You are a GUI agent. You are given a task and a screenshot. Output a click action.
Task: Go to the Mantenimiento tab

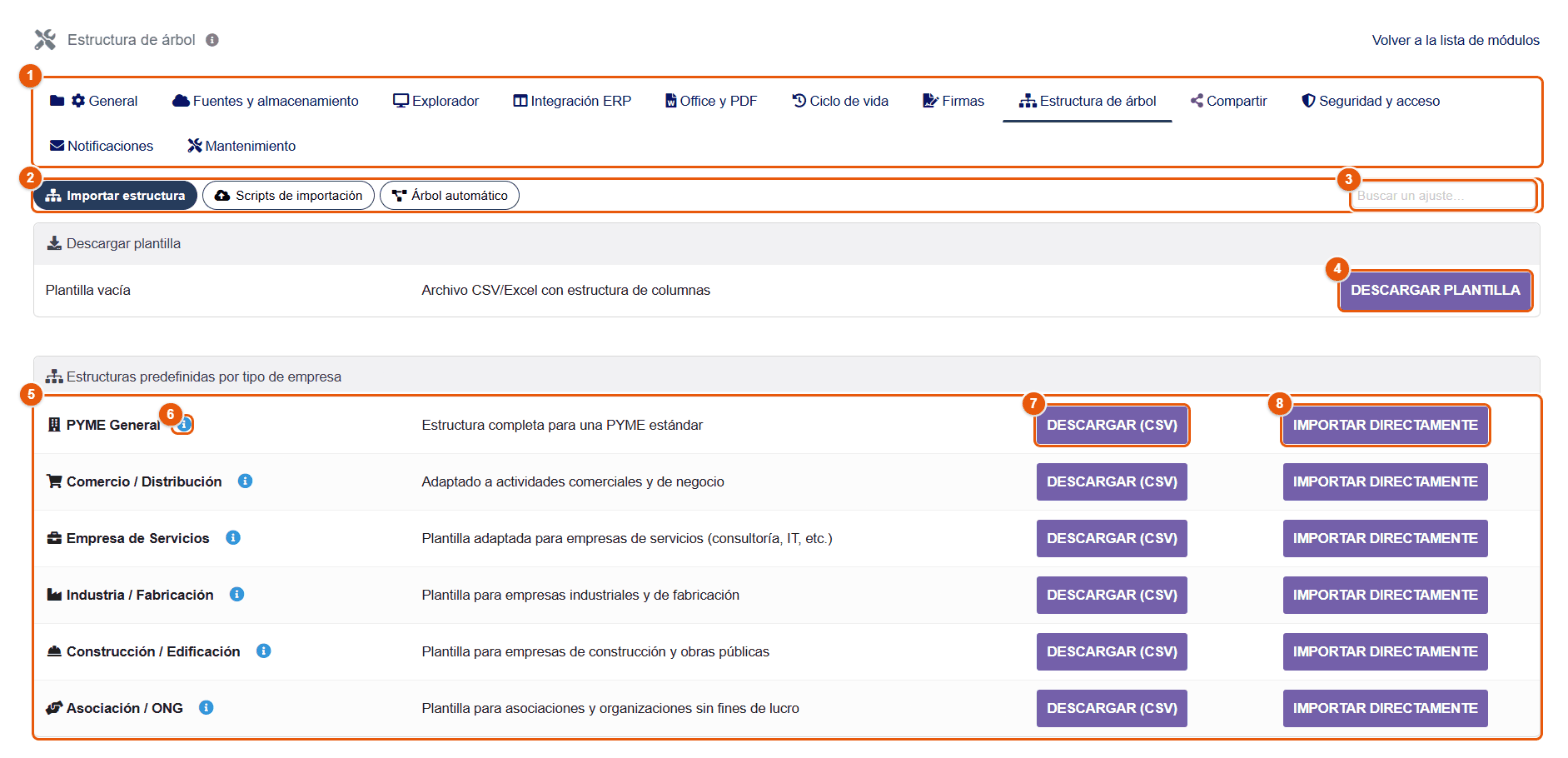click(x=242, y=146)
